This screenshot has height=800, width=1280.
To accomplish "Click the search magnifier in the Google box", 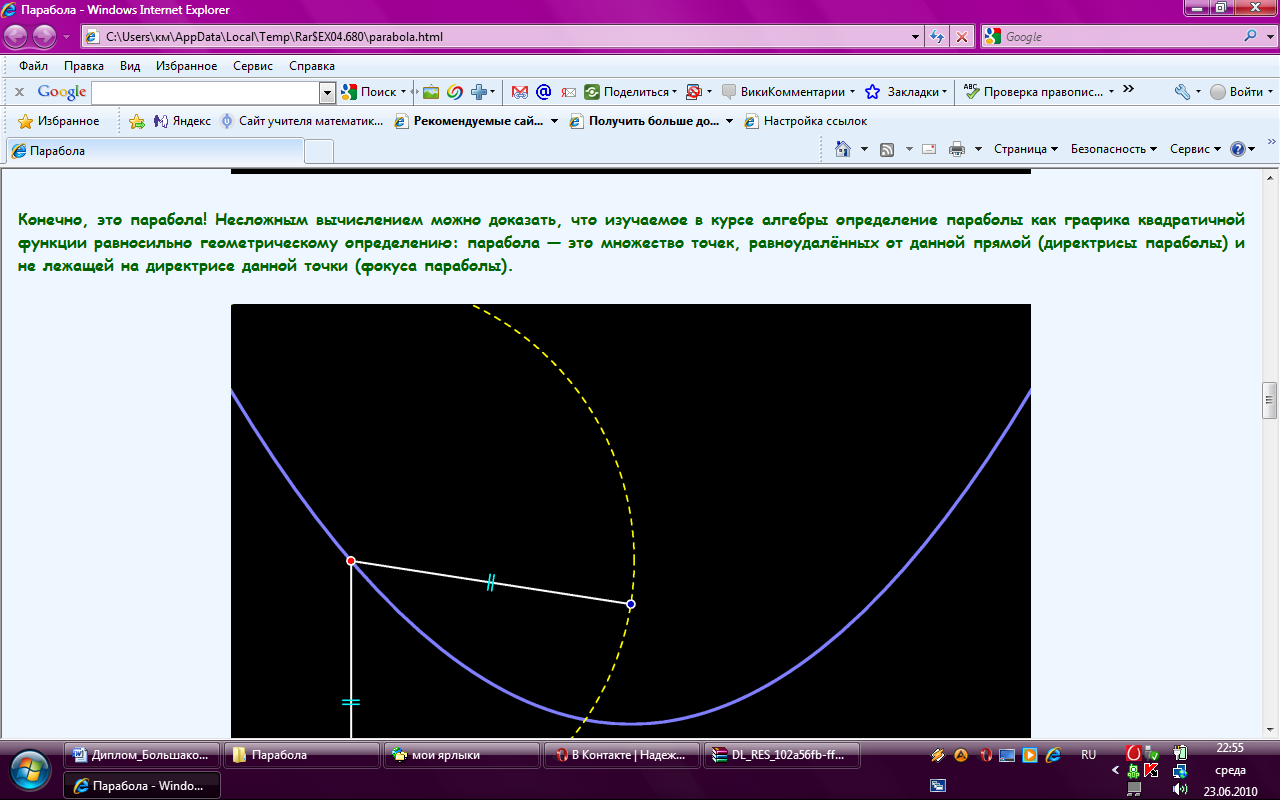I will coord(1250,37).
